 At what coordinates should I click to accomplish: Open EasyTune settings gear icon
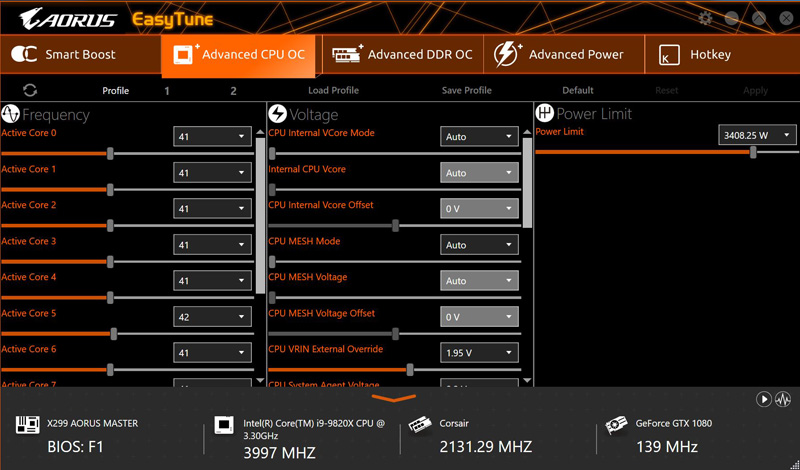[x=705, y=18]
